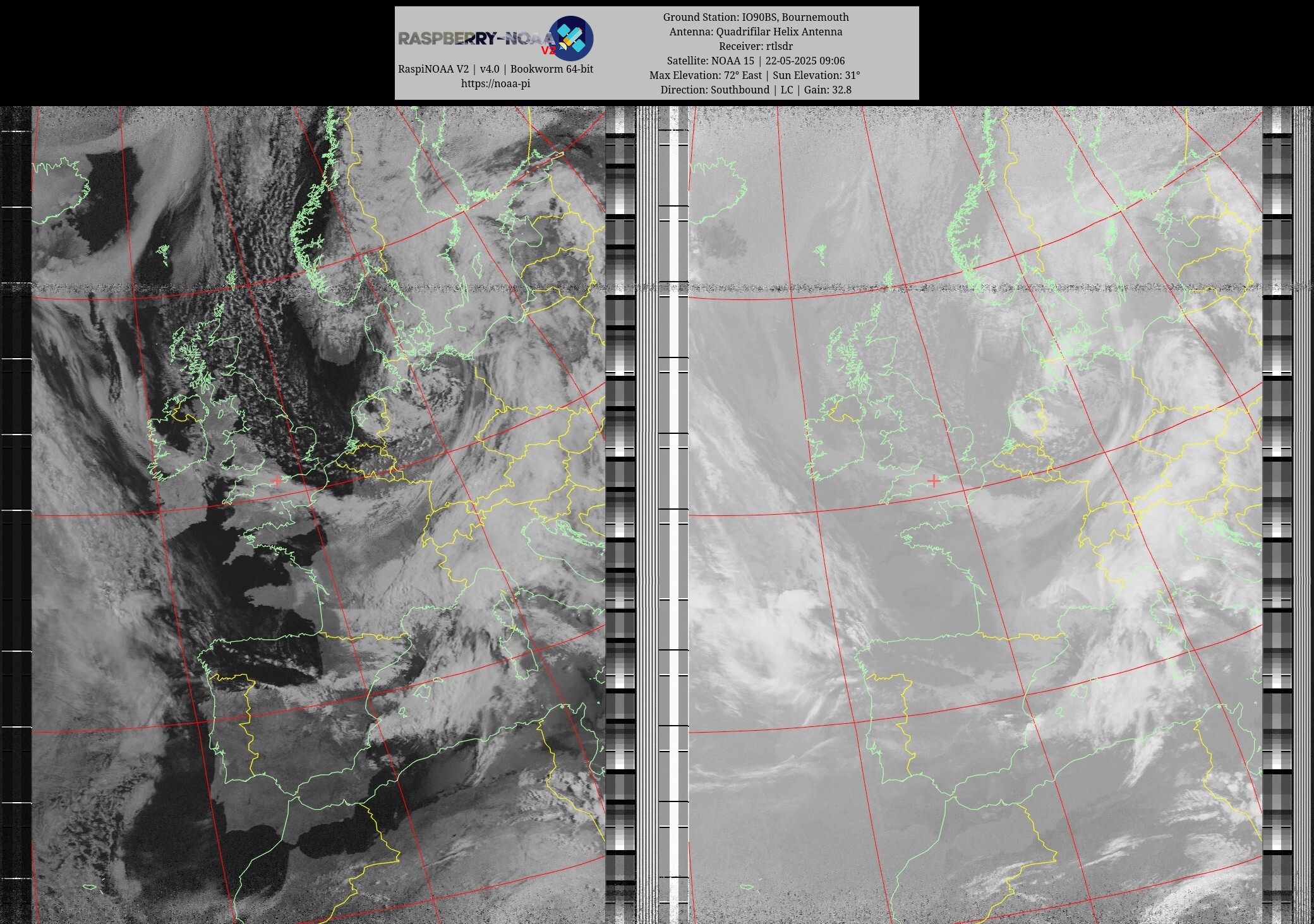The width and height of the screenshot is (1314, 924).
Task: Click 'Ground Station: IO90BS, Bournemouth' text
Action: click(x=756, y=17)
